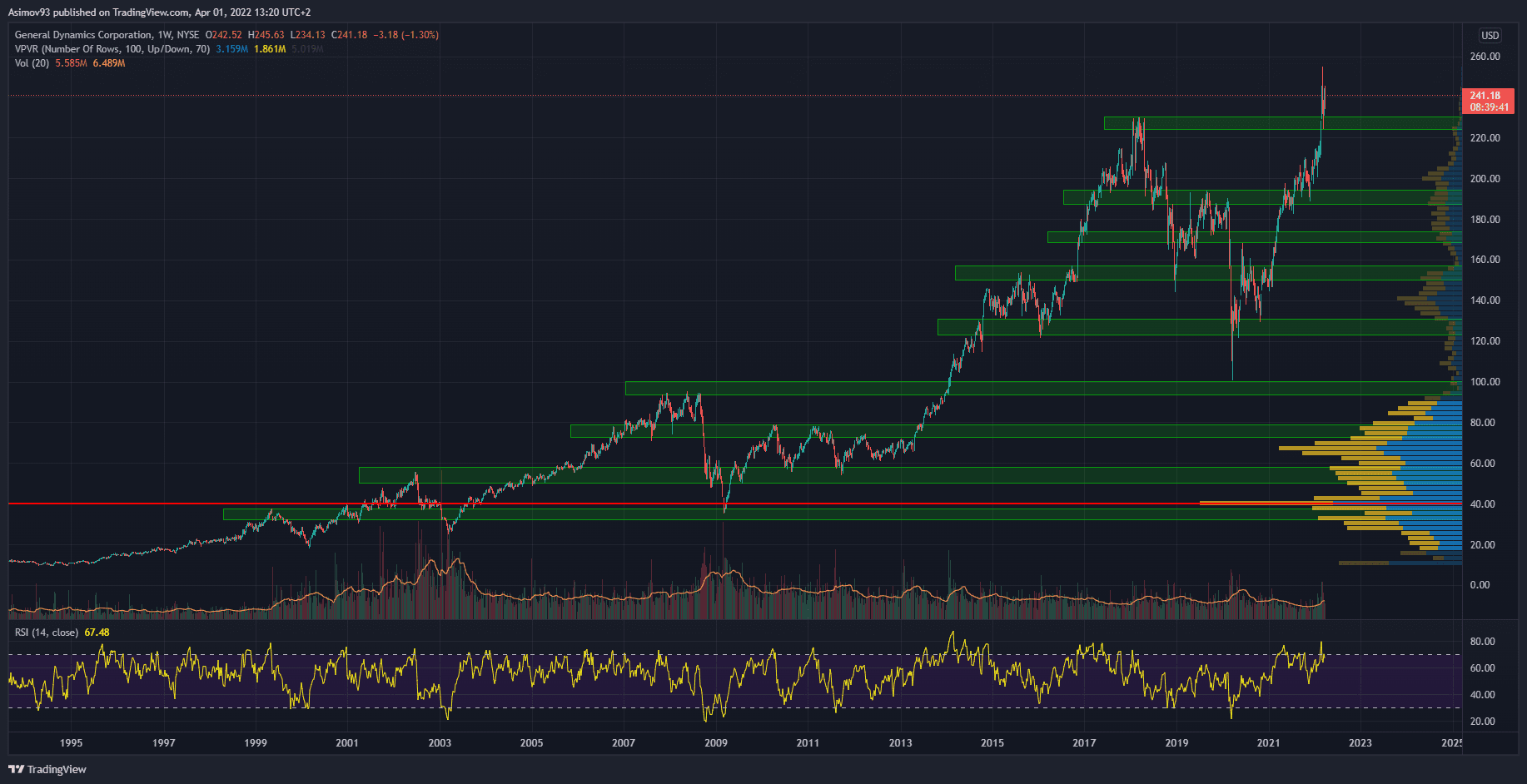Select the VPVR indicator legend
Viewport: 1527px width, 784px height.
pyautogui.click(x=112, y=49)
